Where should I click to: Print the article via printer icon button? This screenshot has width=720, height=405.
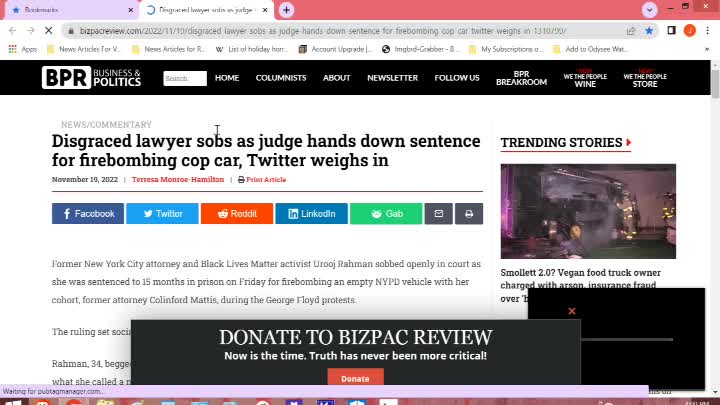pos(469,214)
